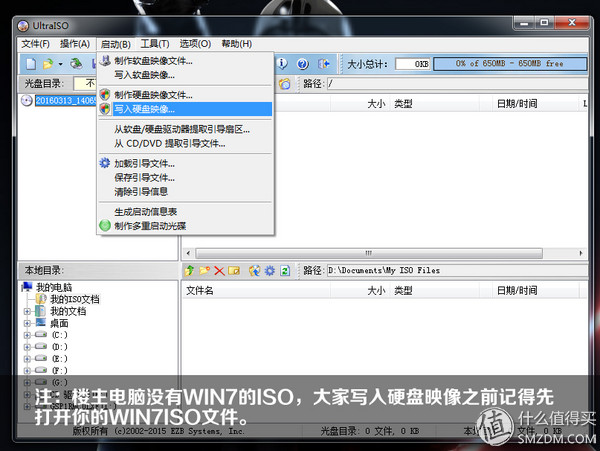Click the upper 路径 field showing /
The image size is (600, 451).
tap(457, 84)
